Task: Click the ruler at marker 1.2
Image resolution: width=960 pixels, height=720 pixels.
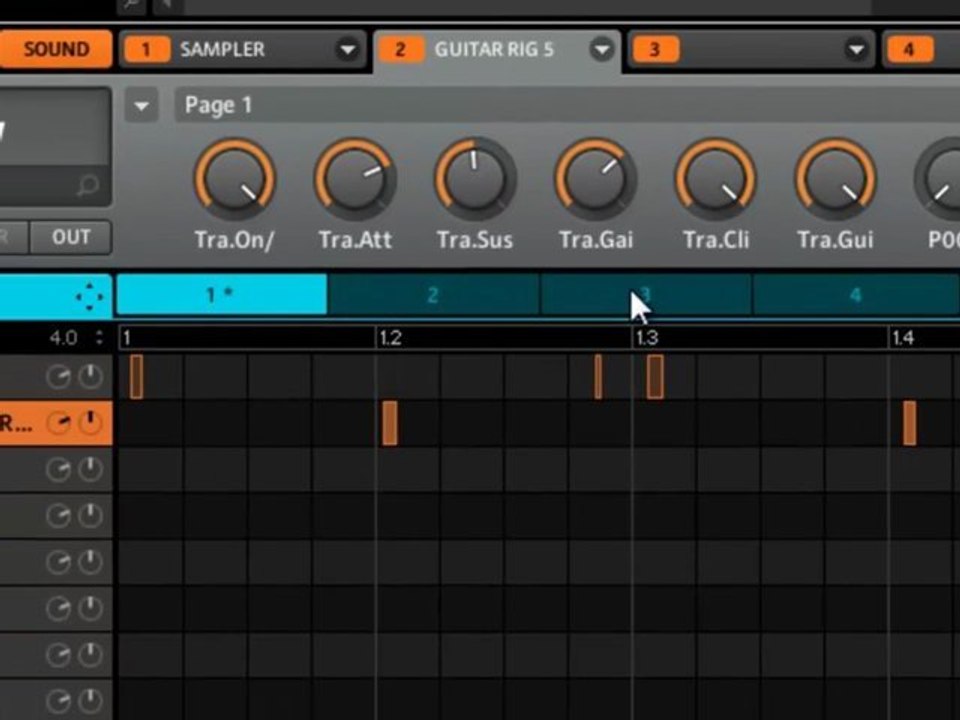Action: pyautogui.click(x=390, y=338)
